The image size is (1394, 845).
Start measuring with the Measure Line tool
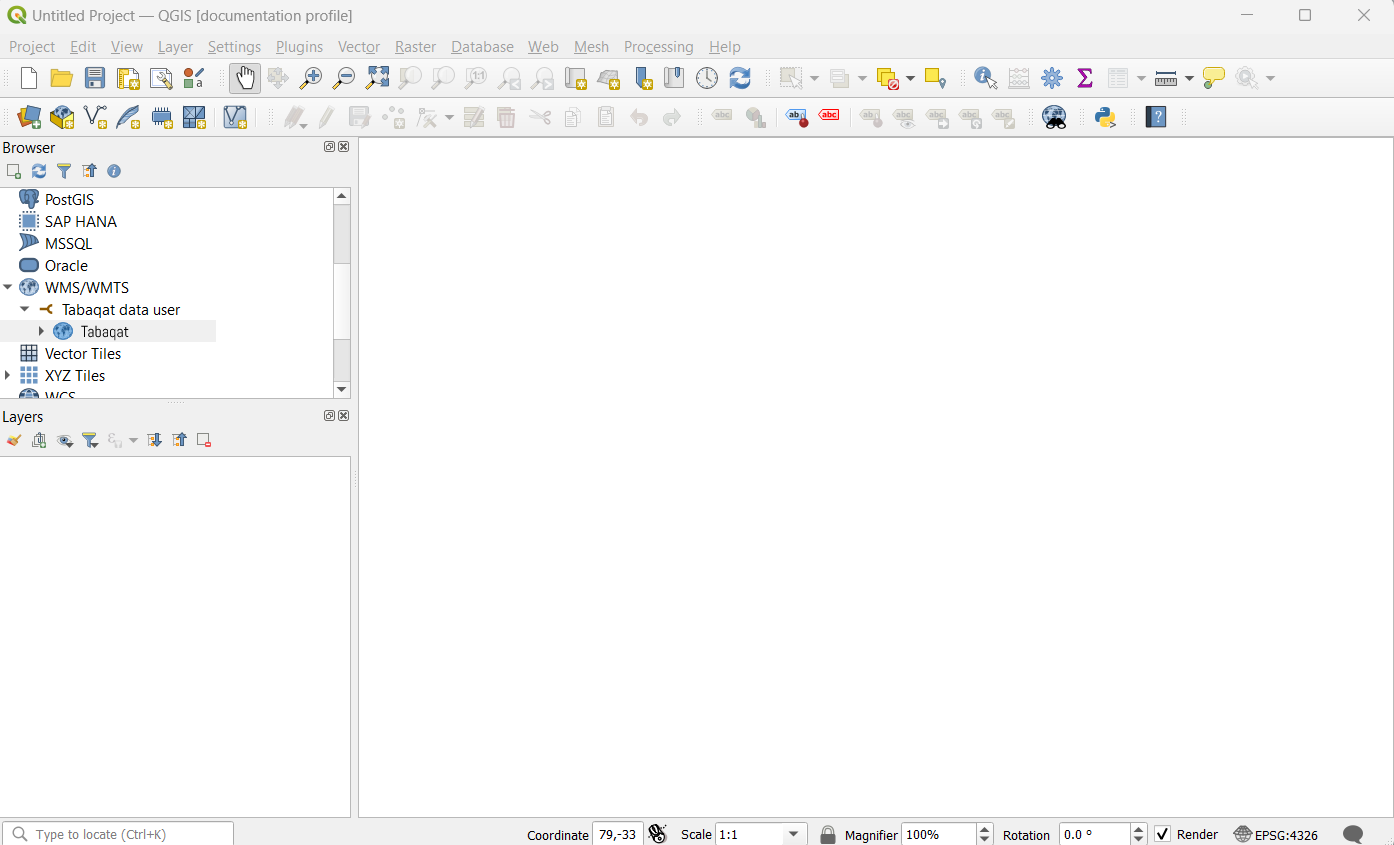(x=1167, y=77)
